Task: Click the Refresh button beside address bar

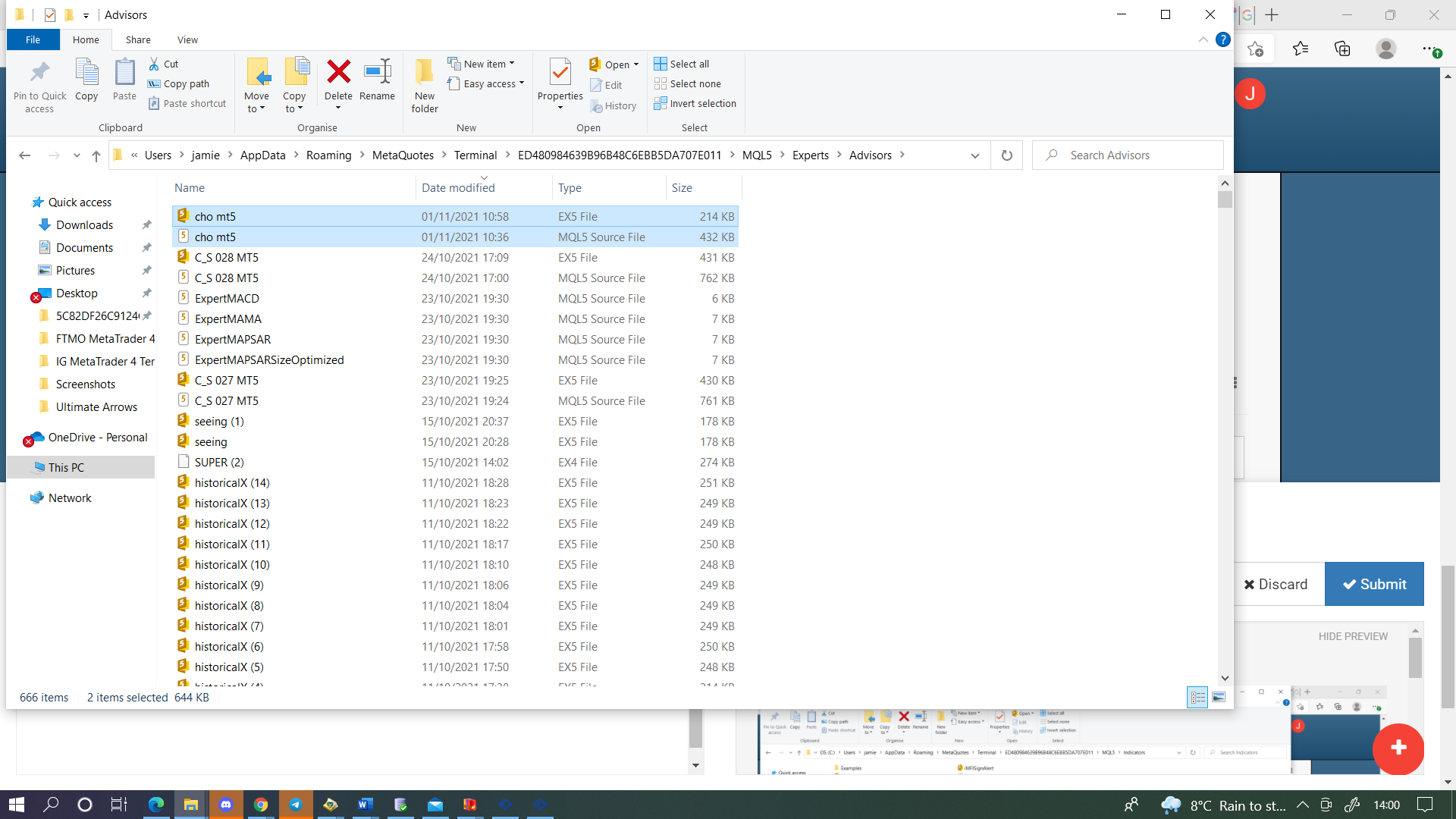Action: tap(1007, 155)
